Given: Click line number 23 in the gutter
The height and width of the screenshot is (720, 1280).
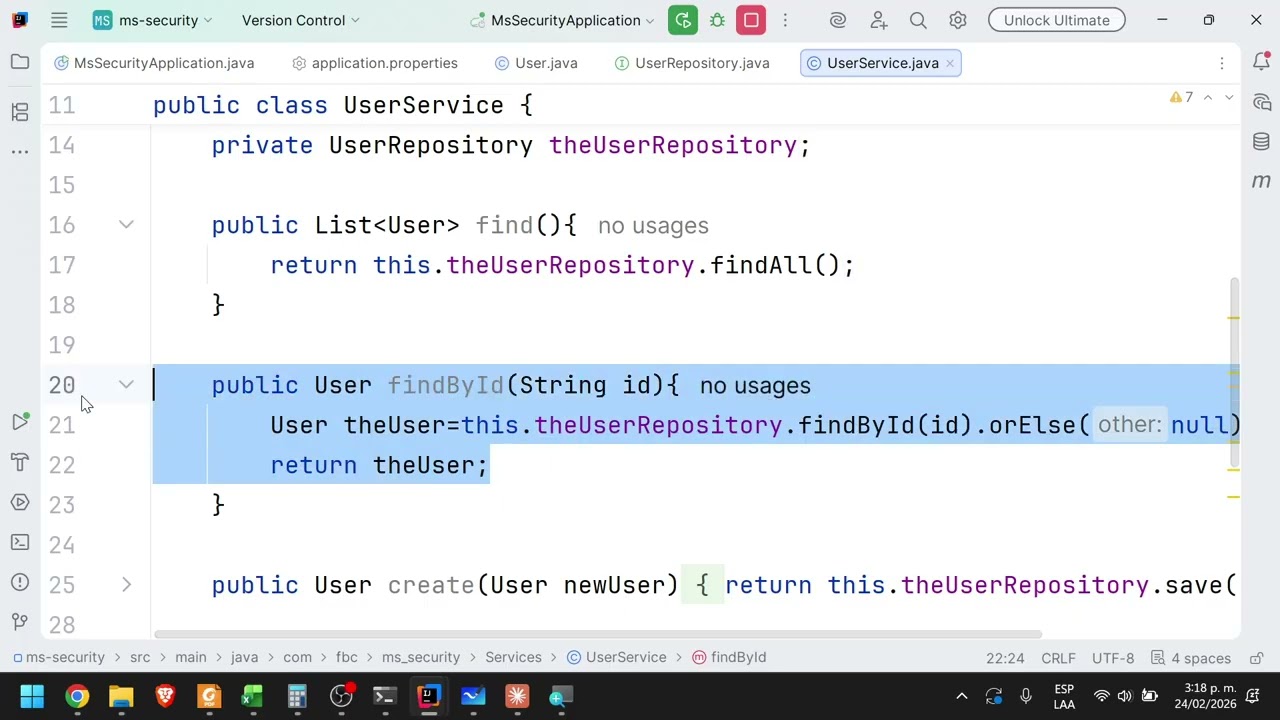Looking at the screenshot, I should (62, 505).
